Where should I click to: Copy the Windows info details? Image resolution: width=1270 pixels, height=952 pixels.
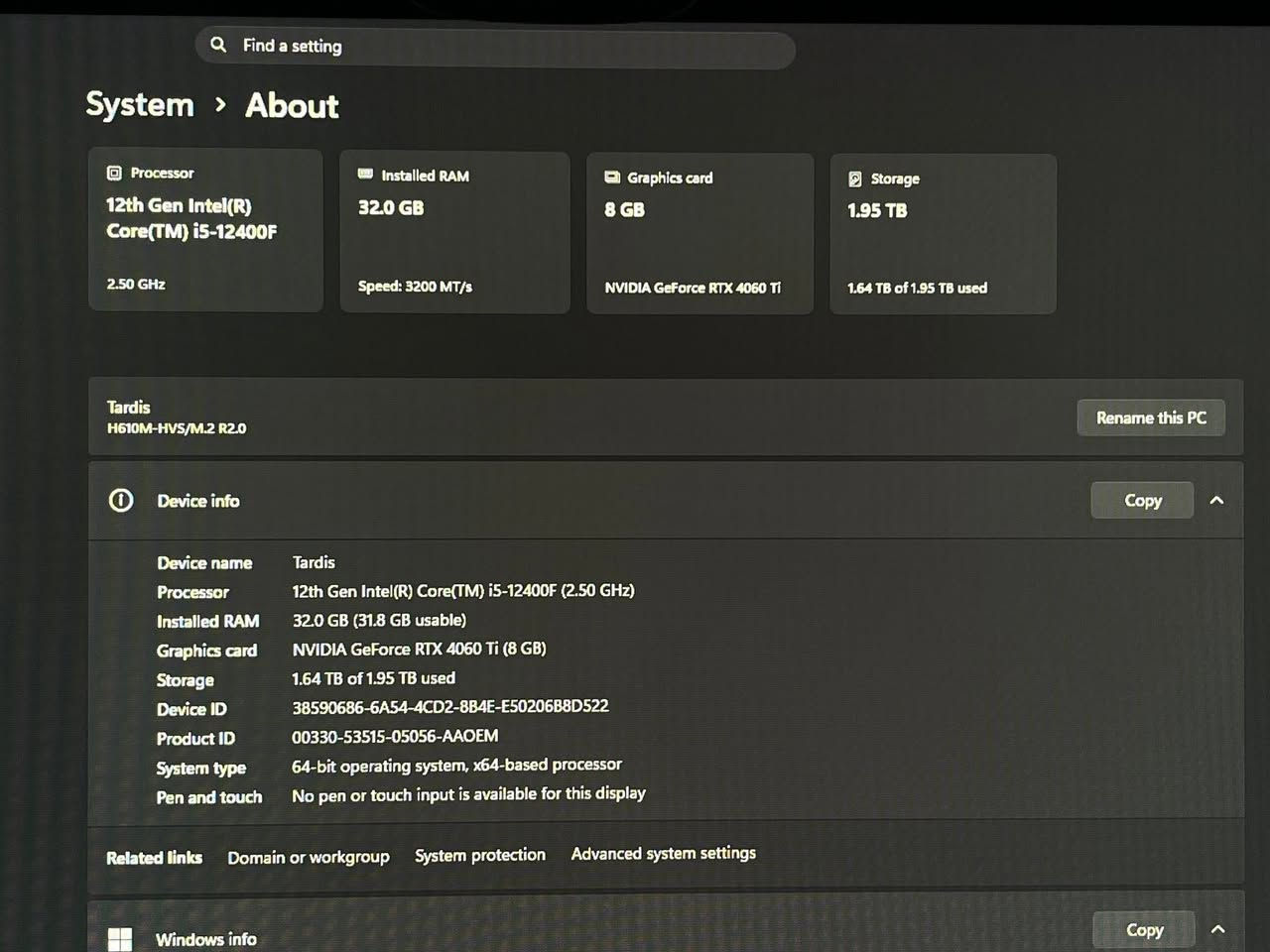1144,930
